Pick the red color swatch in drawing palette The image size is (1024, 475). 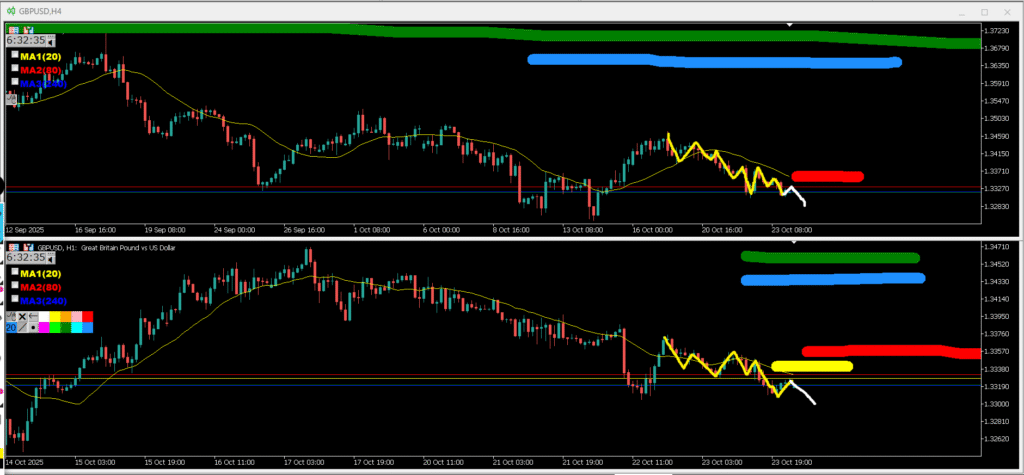(x=88, y=315)
